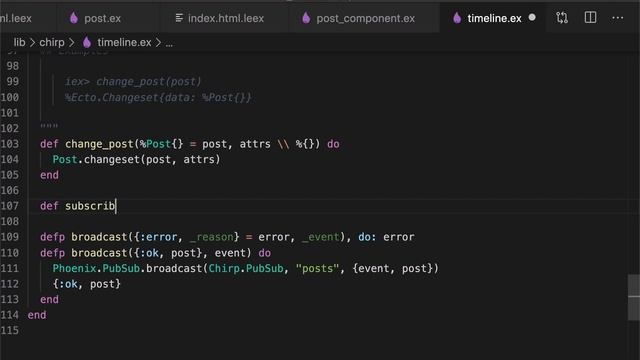The width and height of the screenshot is (640, 360).
Task: Select the chirp breadcrumb segment
Action: (x=52, y=42)
